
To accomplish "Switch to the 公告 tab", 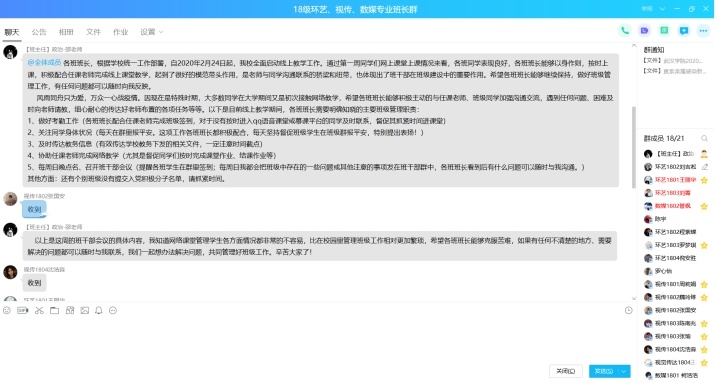I will pos(39,32).
